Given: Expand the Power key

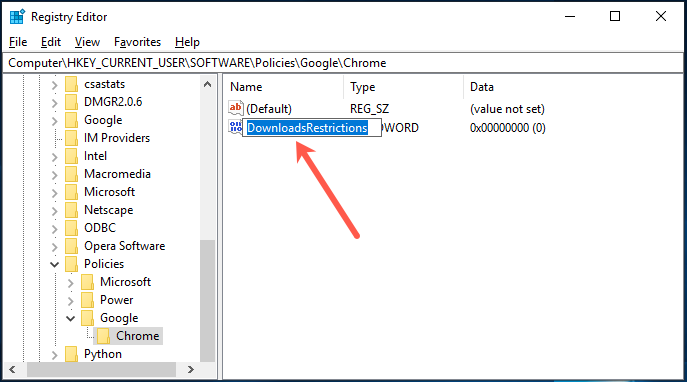Looking at the screenshot, I should (71, 301).
